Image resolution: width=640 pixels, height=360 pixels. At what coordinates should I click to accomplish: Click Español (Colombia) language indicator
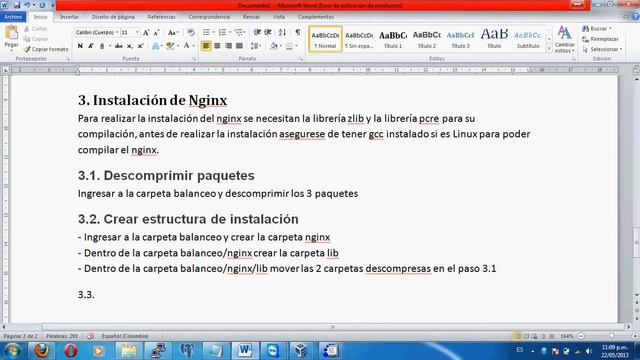(x=125, y=336)
